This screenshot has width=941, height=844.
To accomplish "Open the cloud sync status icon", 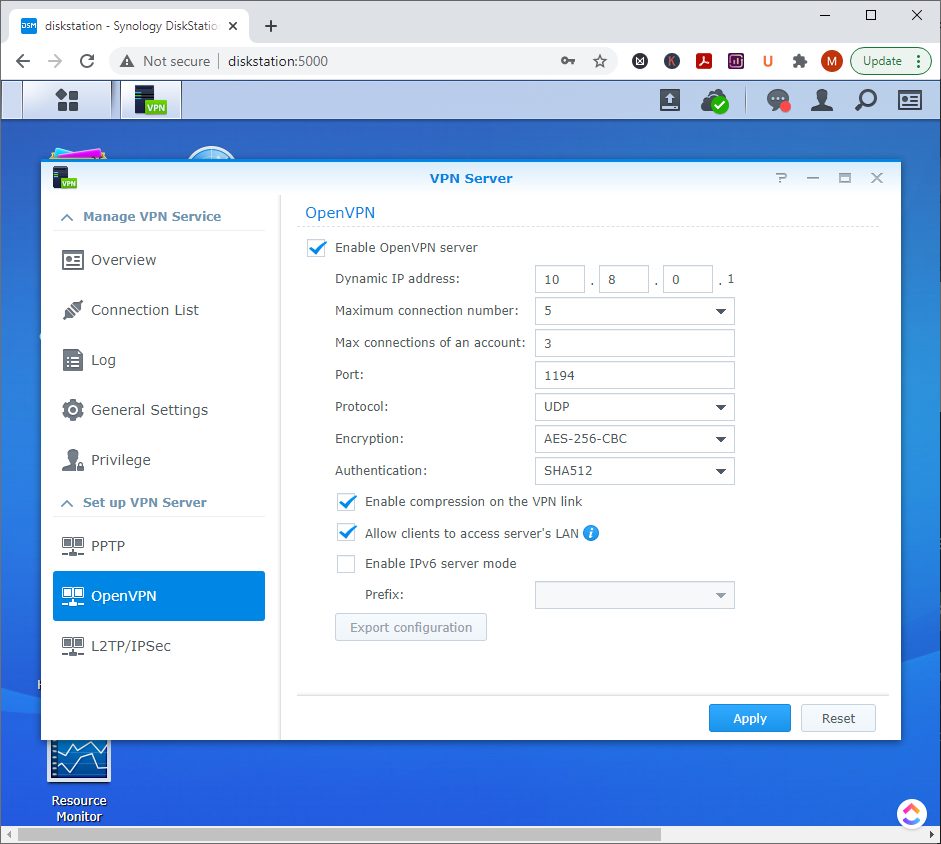I will [x=714, y=100].
